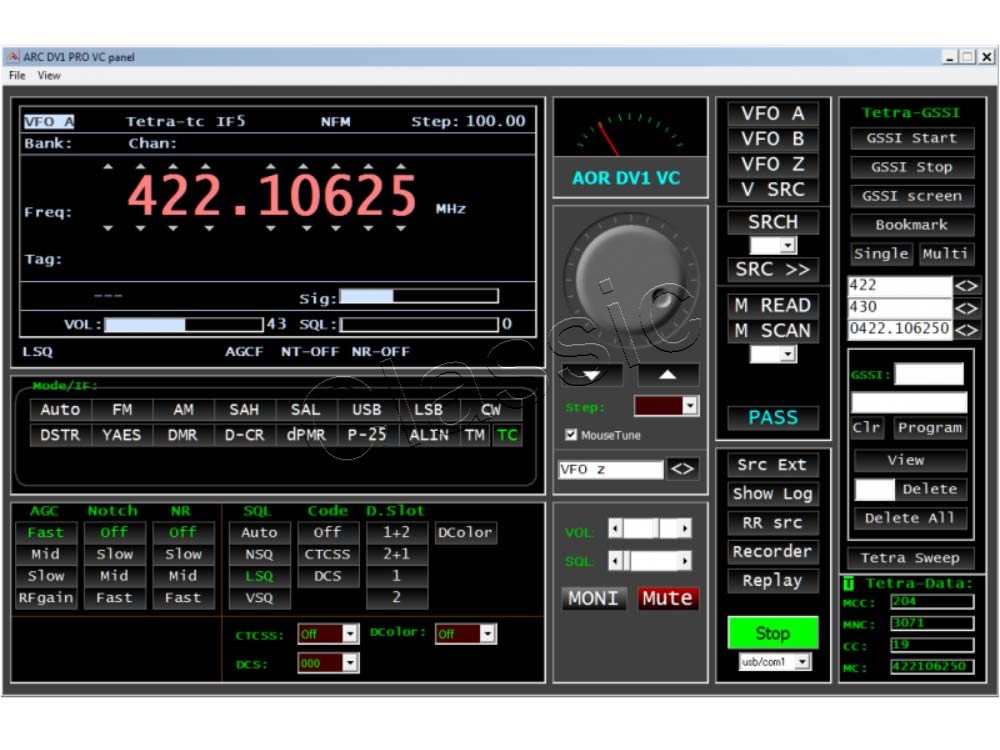Select the USB mode
Image resolution: width=1000 pixels, height=750 pixels.
[367, 409]
